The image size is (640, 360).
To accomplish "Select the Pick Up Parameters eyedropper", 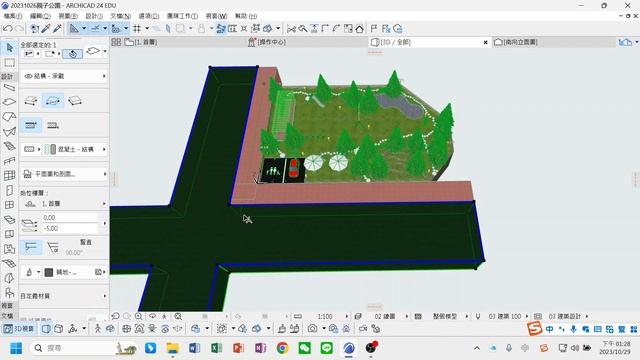I will click(x=46, y=29).
